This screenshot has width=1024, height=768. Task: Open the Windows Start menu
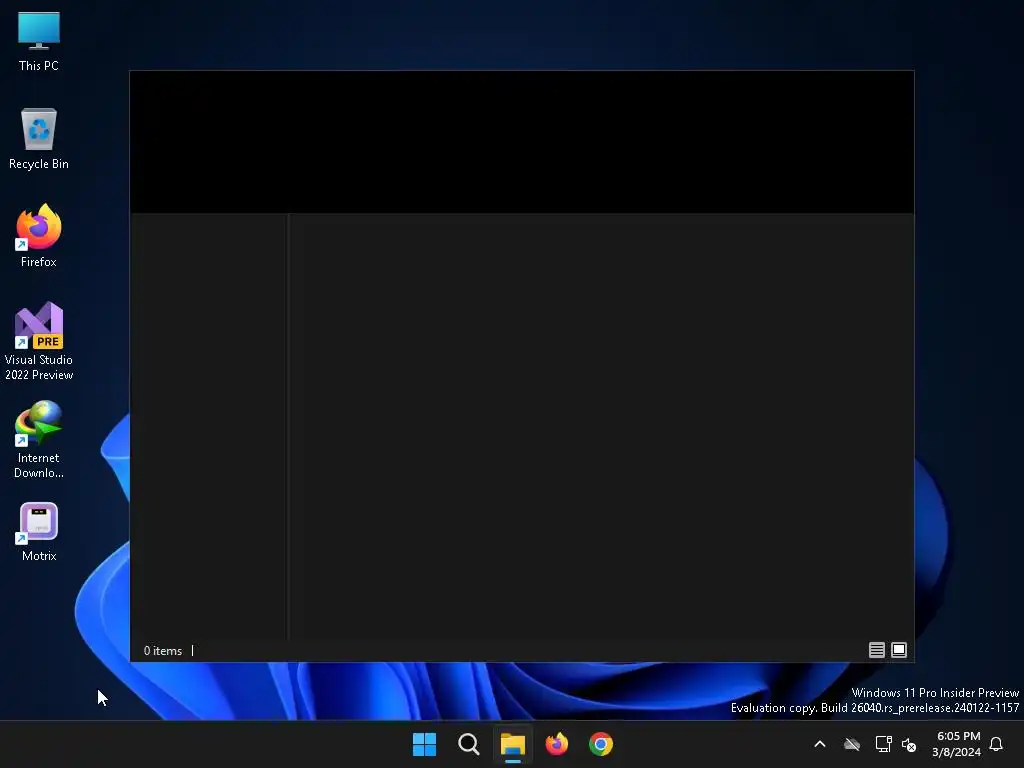(424, 744)
